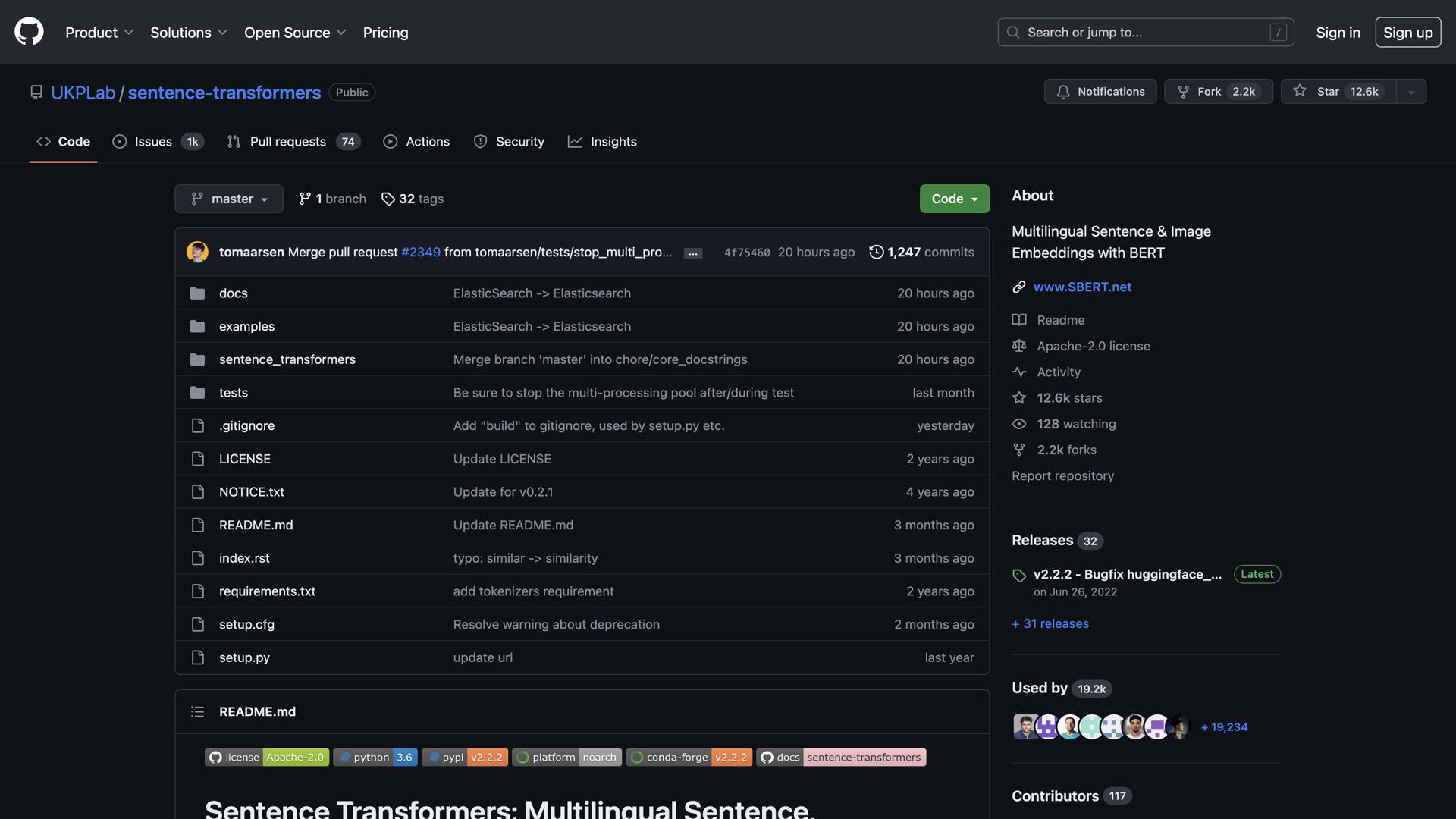
Task: Click the GitHub Octocat logo
Action: pos(29,32)
